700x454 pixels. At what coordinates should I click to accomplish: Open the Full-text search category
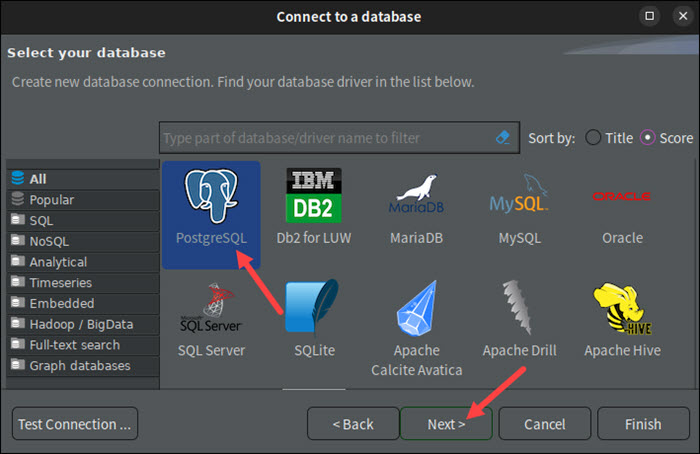coord(83,345)
